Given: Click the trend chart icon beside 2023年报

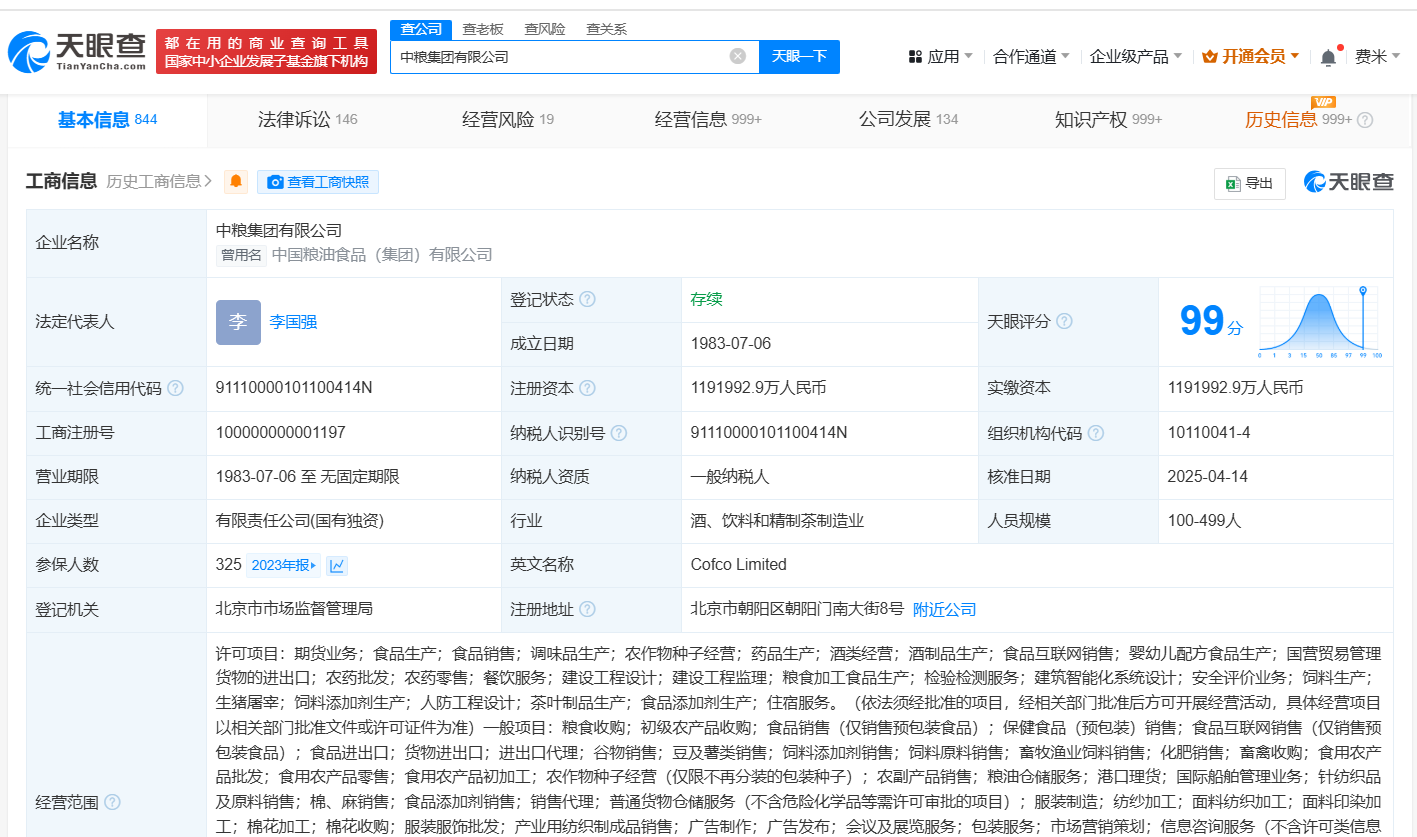Looking at the screenshot, I should pyautogui.click(x=337, y=565).
